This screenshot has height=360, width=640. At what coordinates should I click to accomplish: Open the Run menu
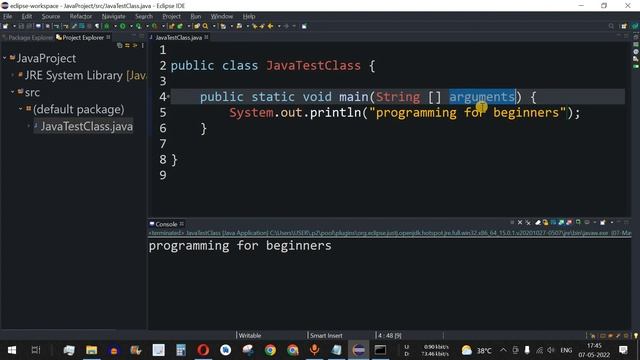(196, 16)
